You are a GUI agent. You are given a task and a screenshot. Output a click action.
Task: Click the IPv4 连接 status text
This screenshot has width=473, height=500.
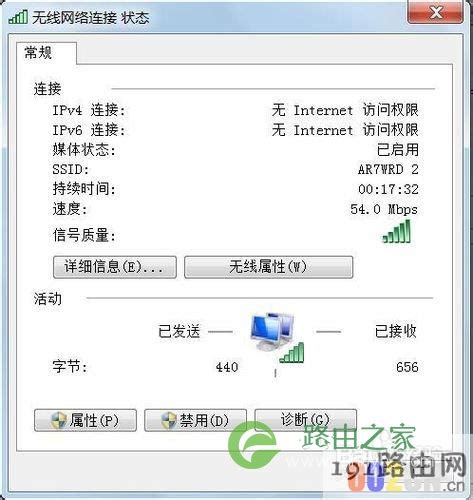point(345,110)
